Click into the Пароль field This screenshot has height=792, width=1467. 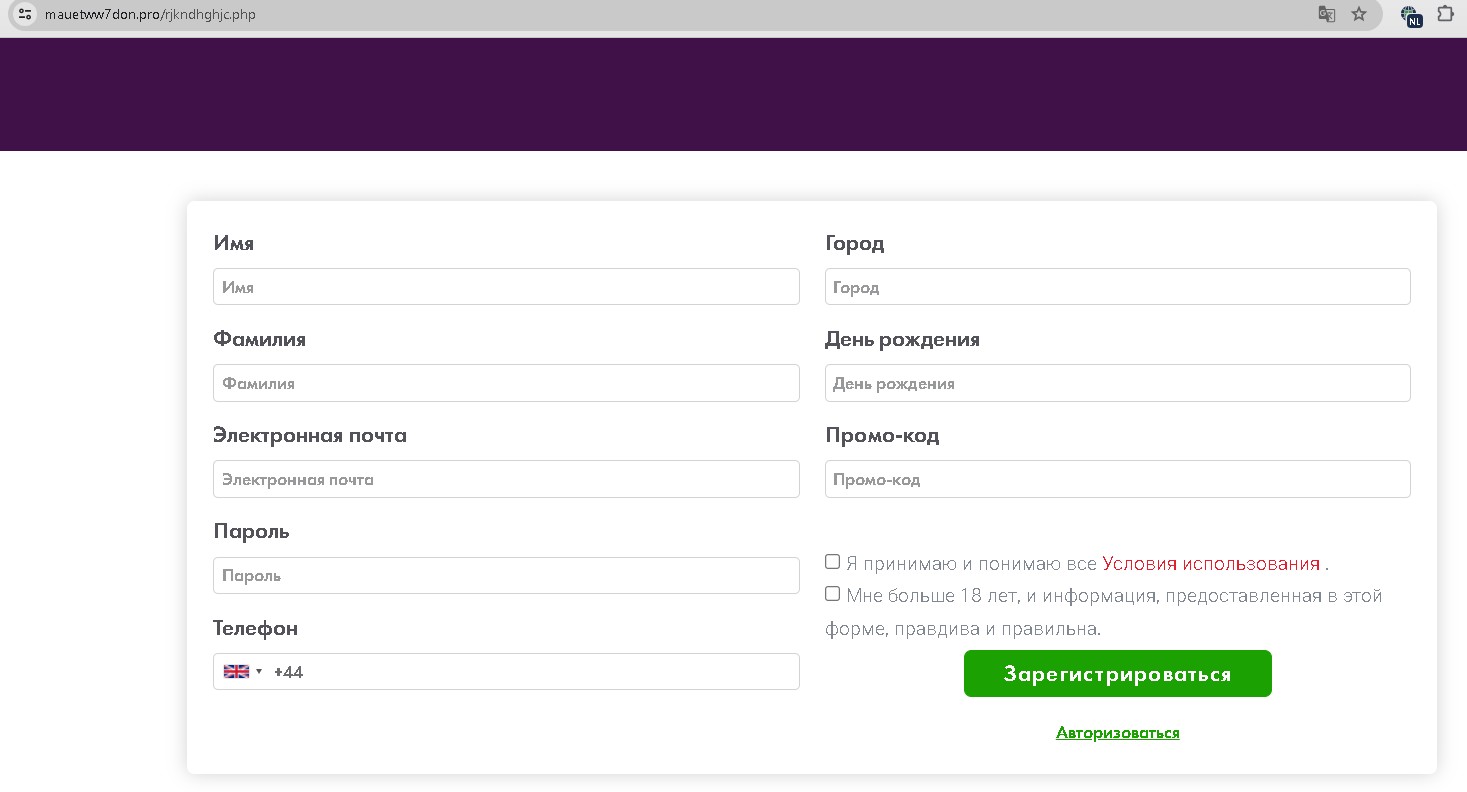coord(506,576)
